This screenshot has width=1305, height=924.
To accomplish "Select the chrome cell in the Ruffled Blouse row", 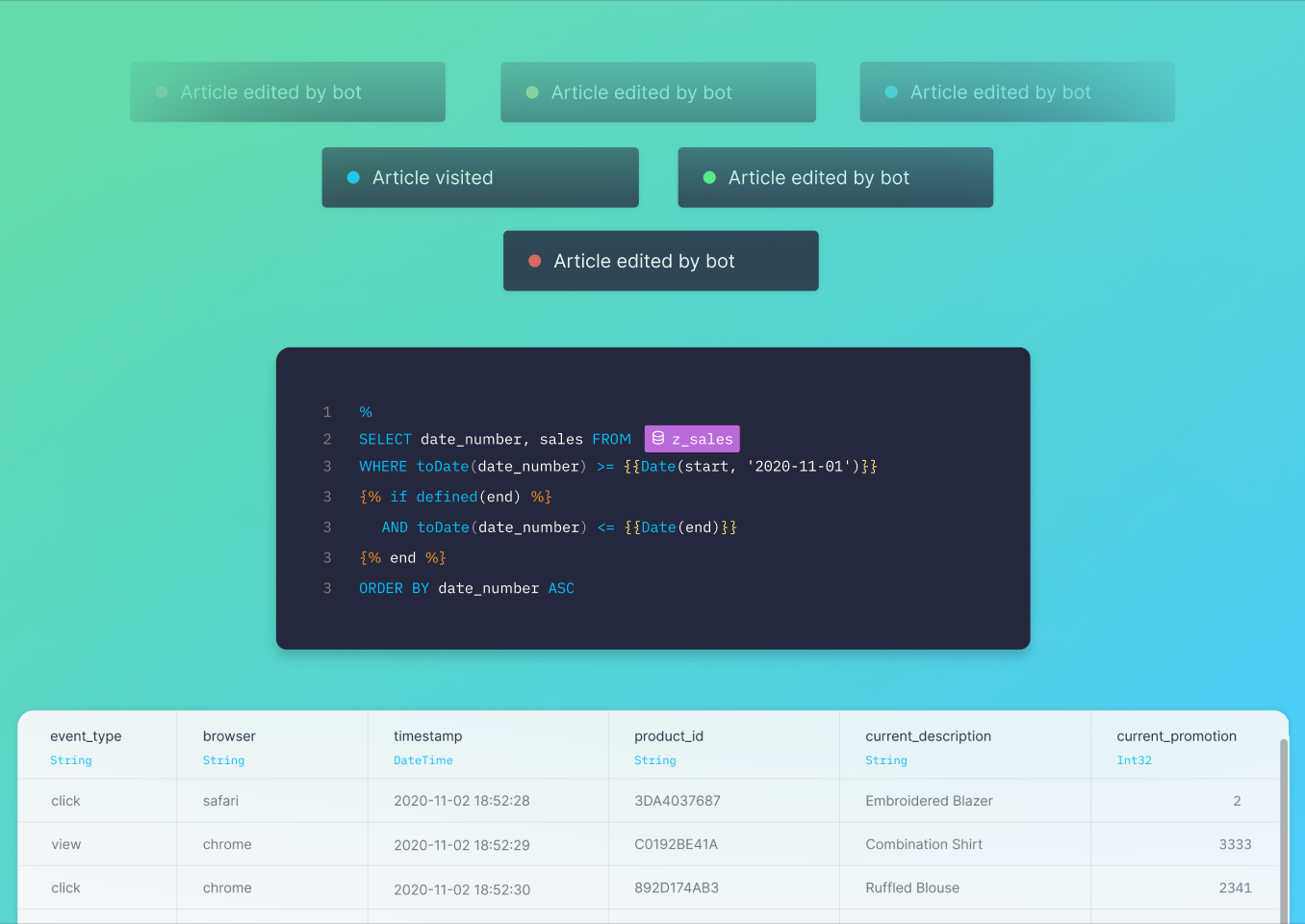I will pos(227,887).
